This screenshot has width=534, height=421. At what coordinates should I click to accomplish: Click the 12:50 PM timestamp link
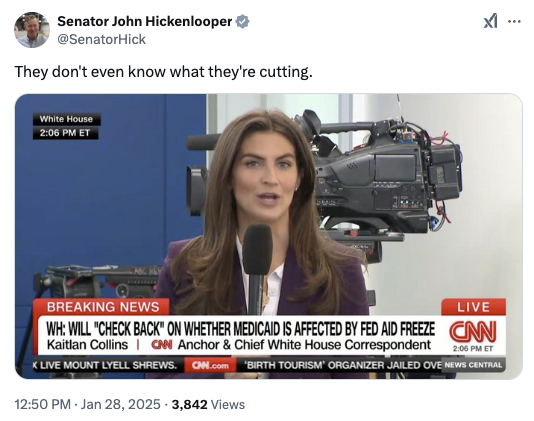tap(43, 404)
